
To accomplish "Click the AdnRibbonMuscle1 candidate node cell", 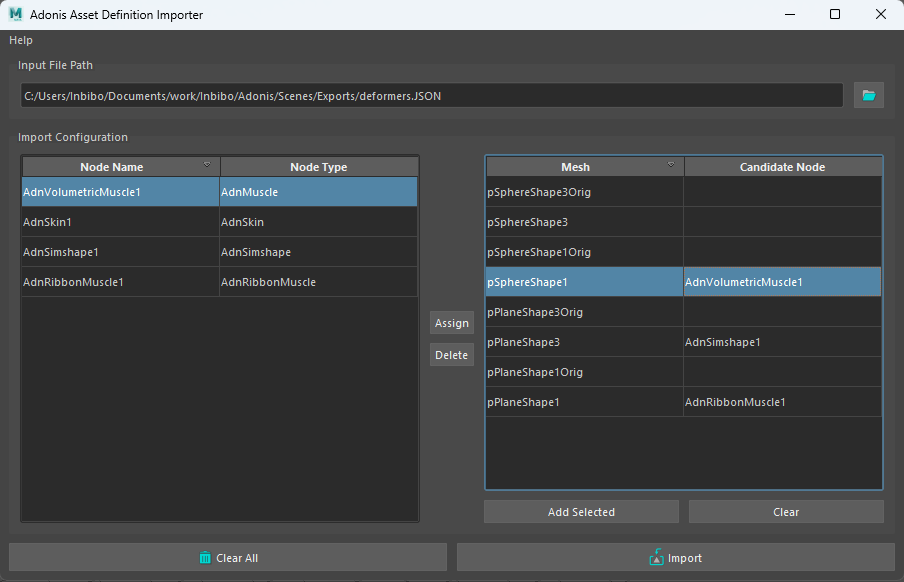I will click(782, 402).
